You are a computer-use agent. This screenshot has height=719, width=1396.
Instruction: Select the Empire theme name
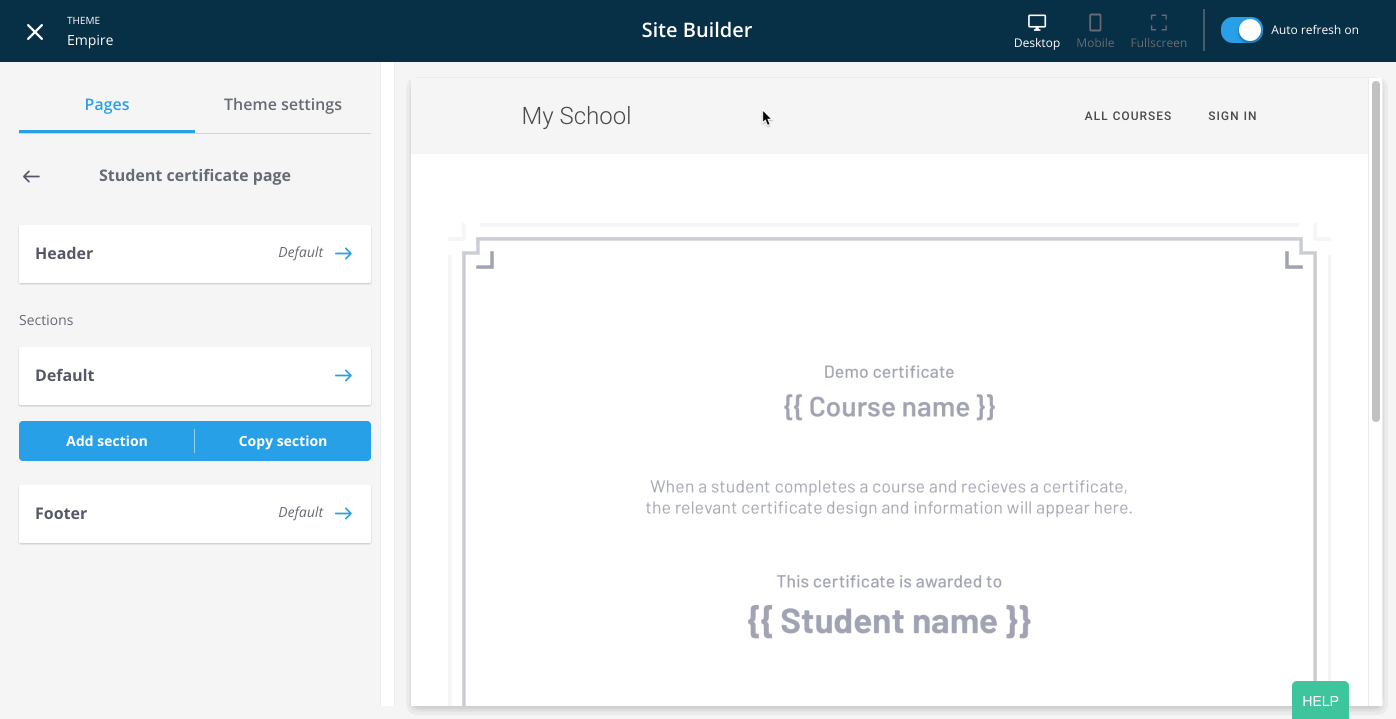90,40
